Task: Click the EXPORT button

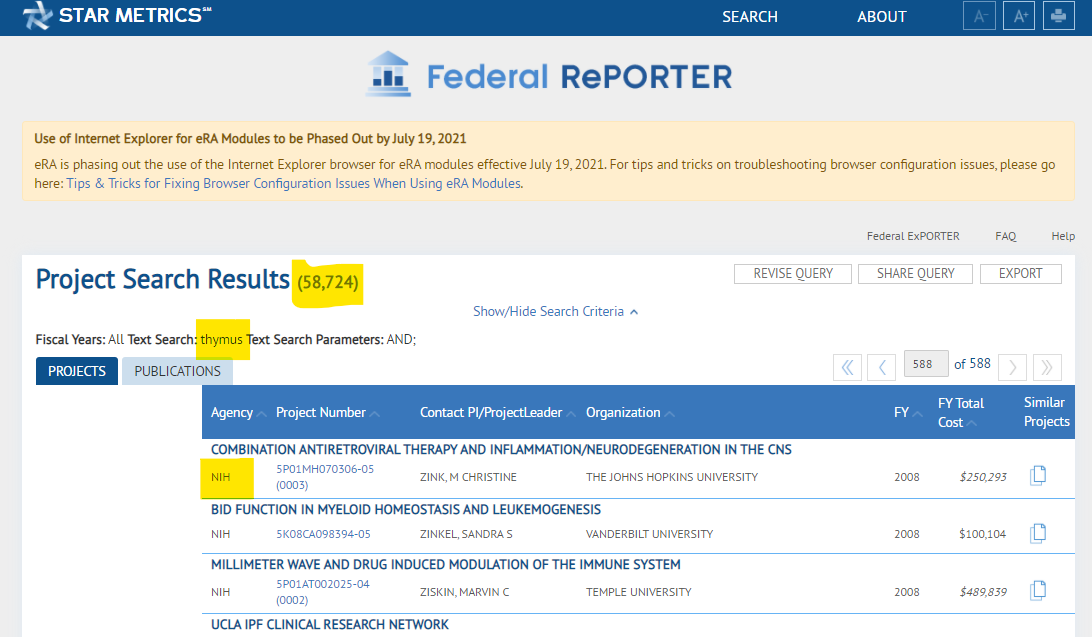Action: 1020,274
